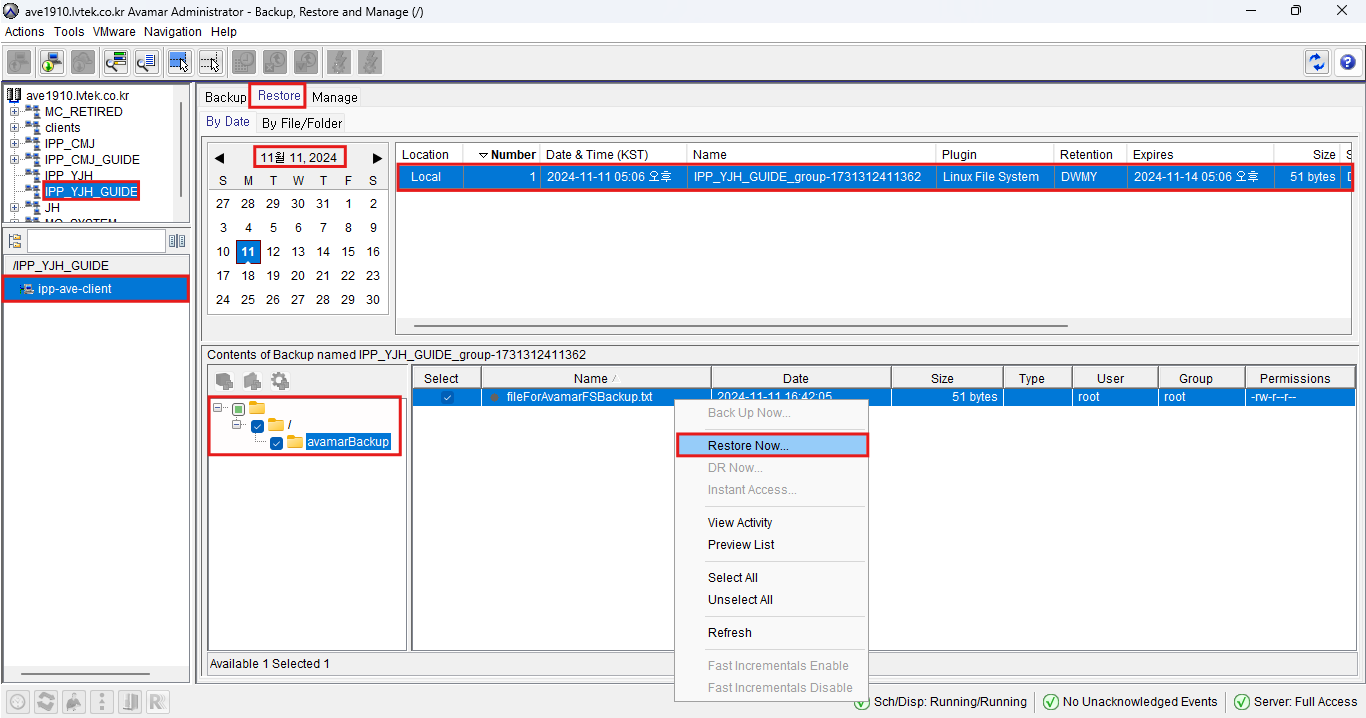
Task: Sort backups by Number column header
Action: point(501,155)
